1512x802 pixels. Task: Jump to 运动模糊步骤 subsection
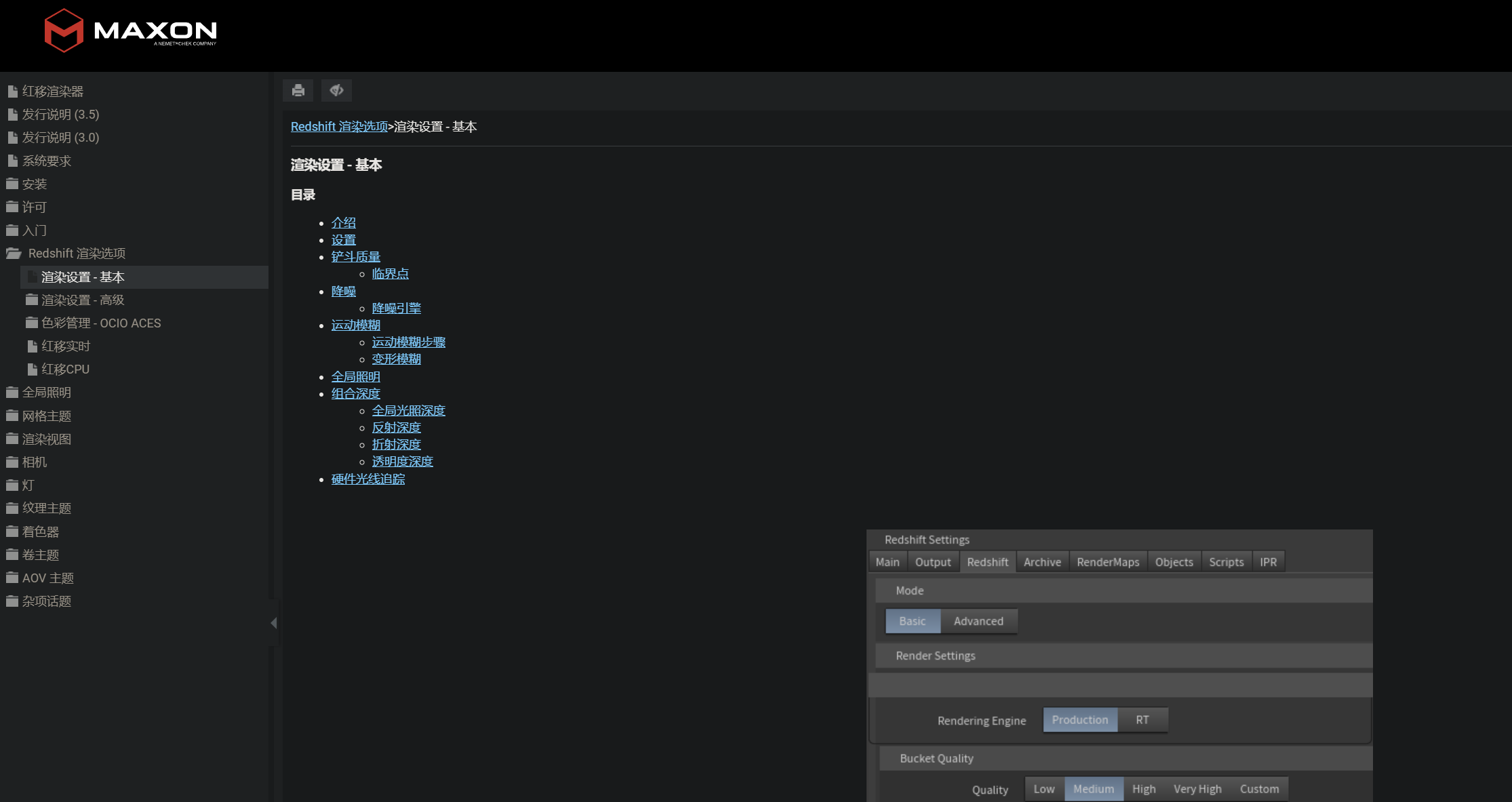coord(409,342)
